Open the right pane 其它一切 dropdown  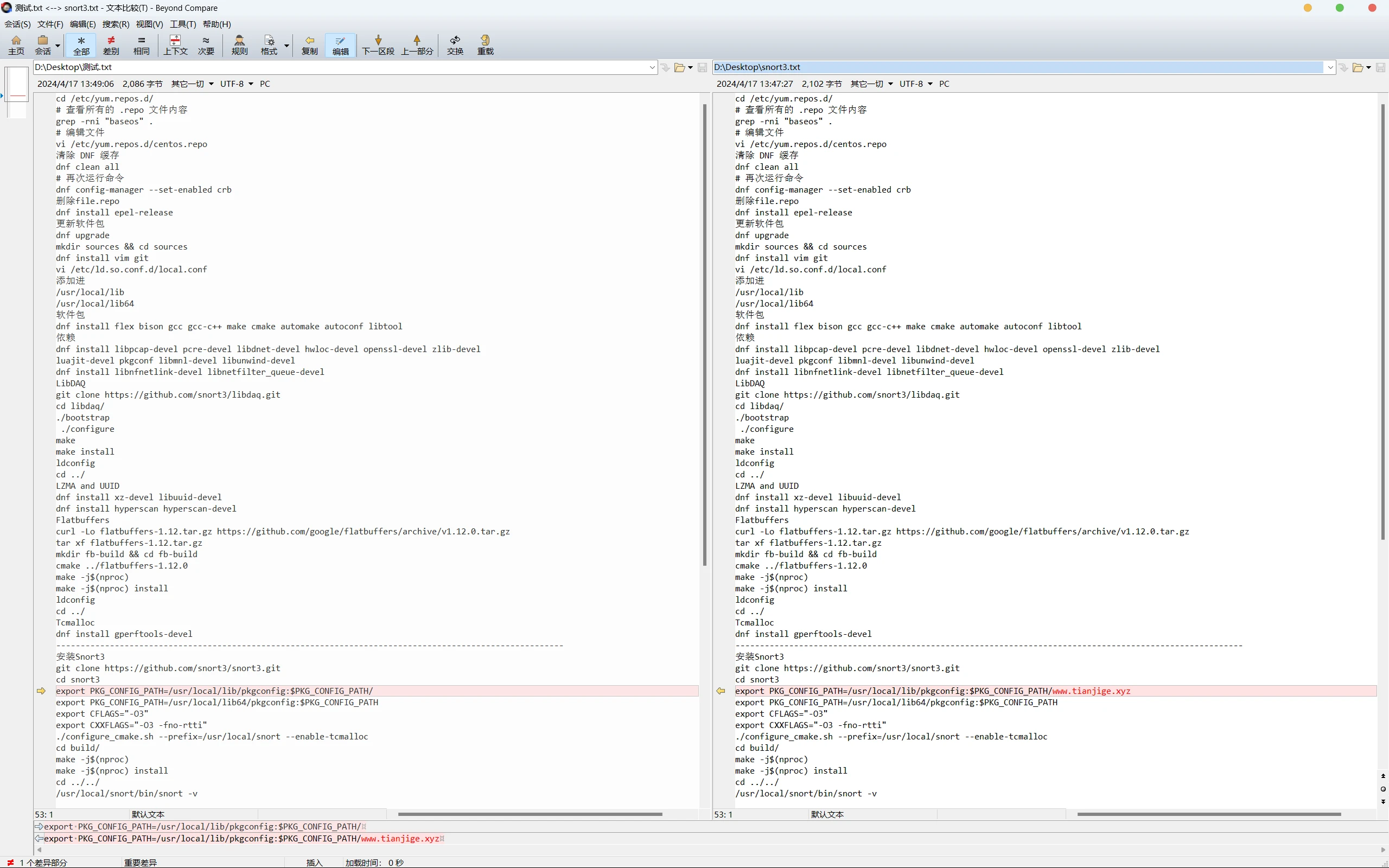pos(871,84)
